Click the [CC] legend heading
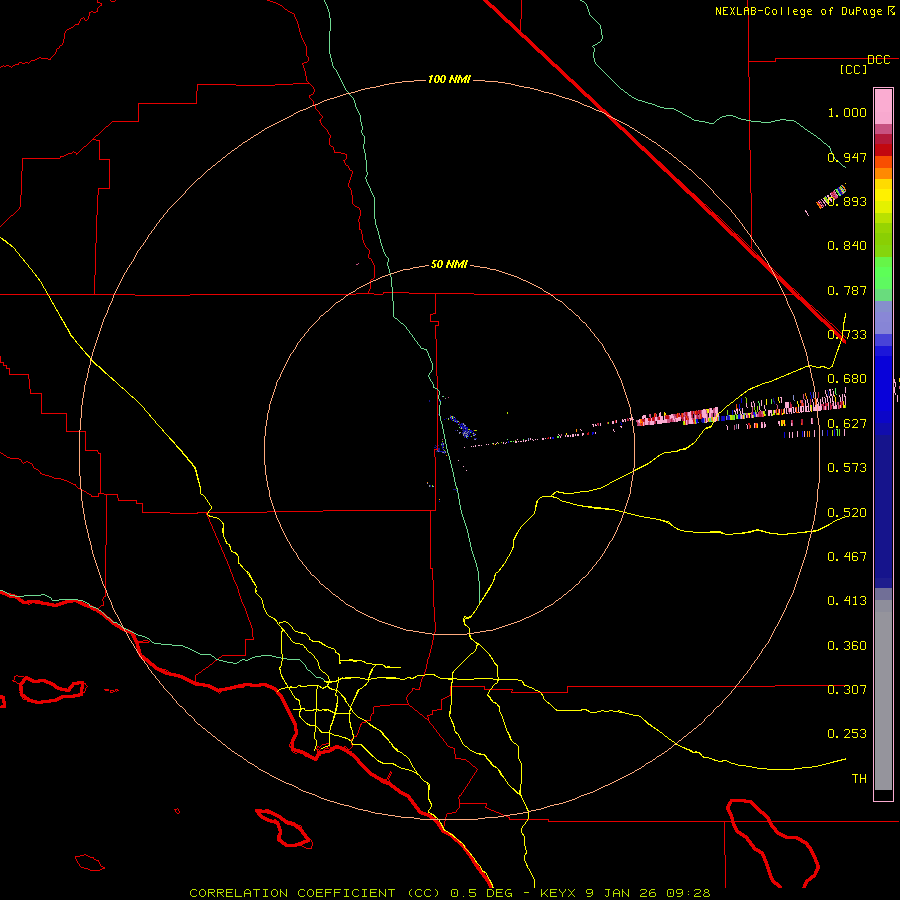The image size is (900, 900). (x=854, y=69)
